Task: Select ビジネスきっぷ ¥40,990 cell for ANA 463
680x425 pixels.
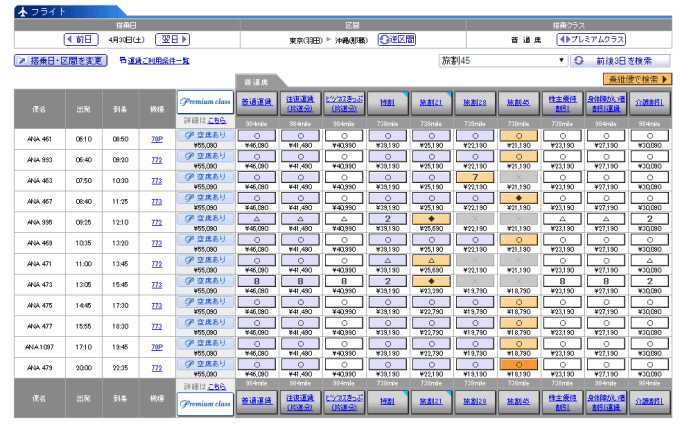Action: [x=344, y=177]
